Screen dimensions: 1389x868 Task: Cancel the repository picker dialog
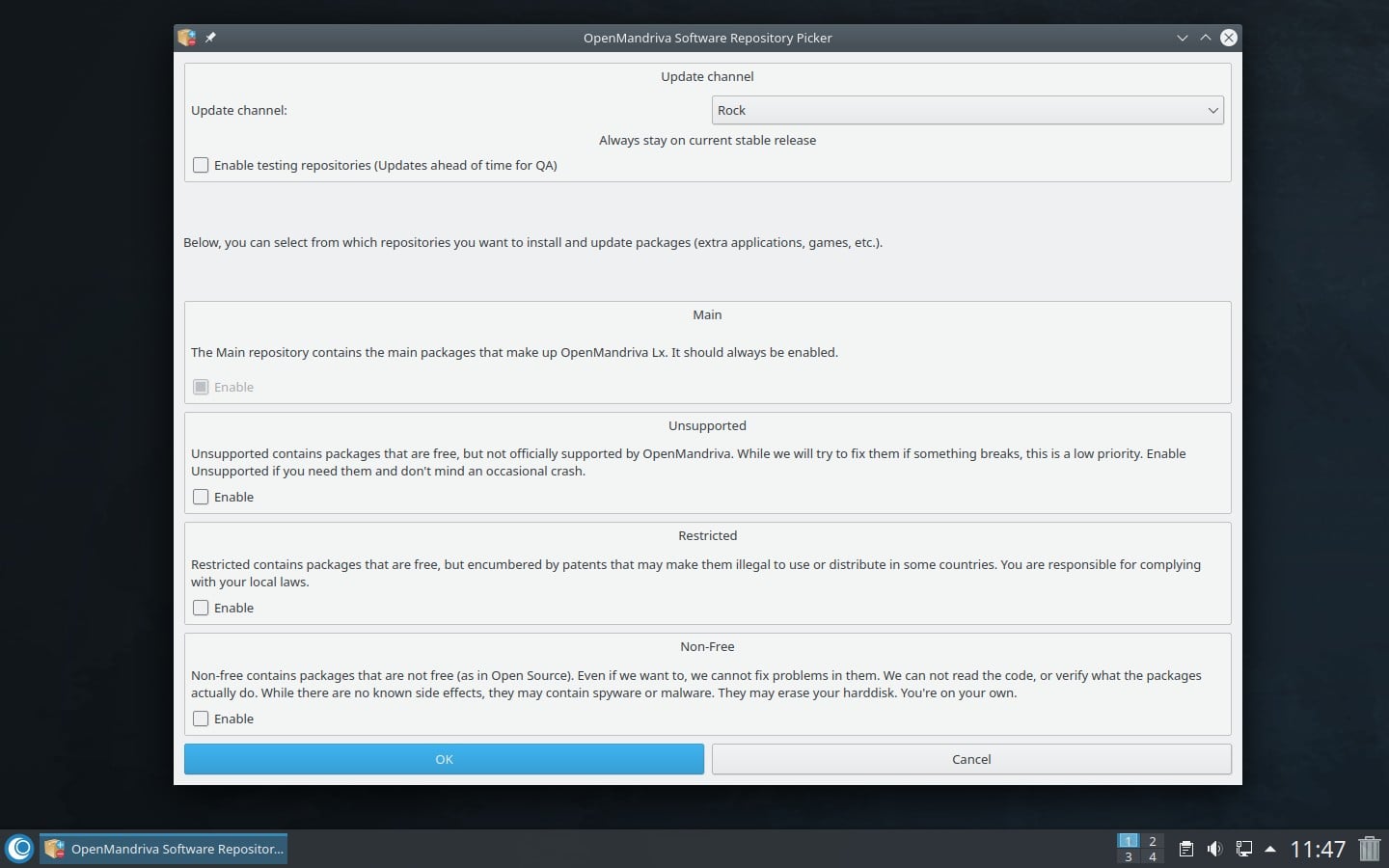970,759
